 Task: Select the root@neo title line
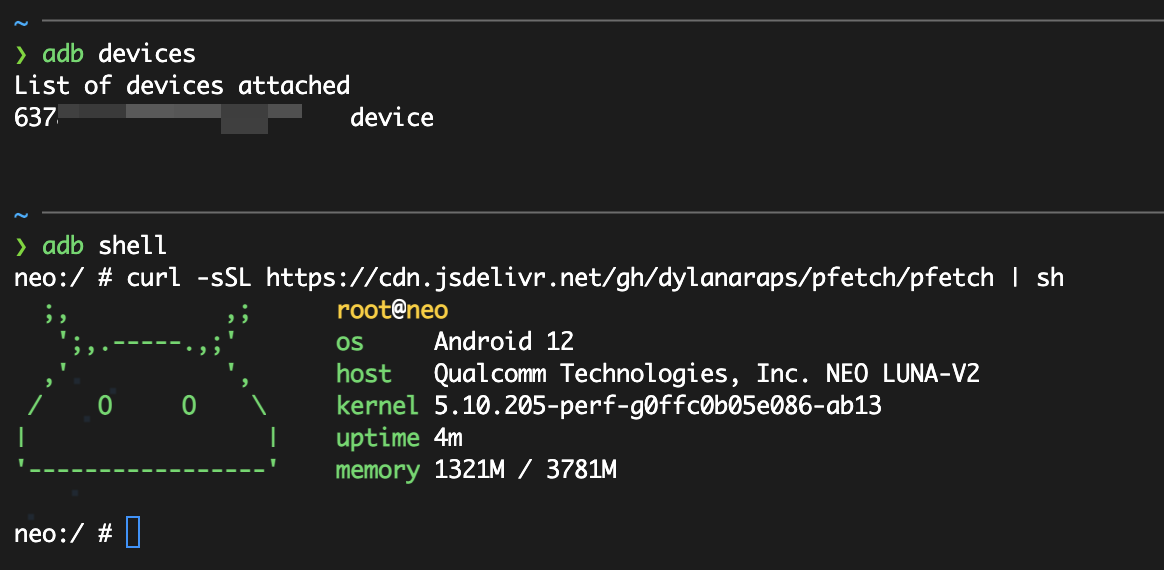click(392, 310)
